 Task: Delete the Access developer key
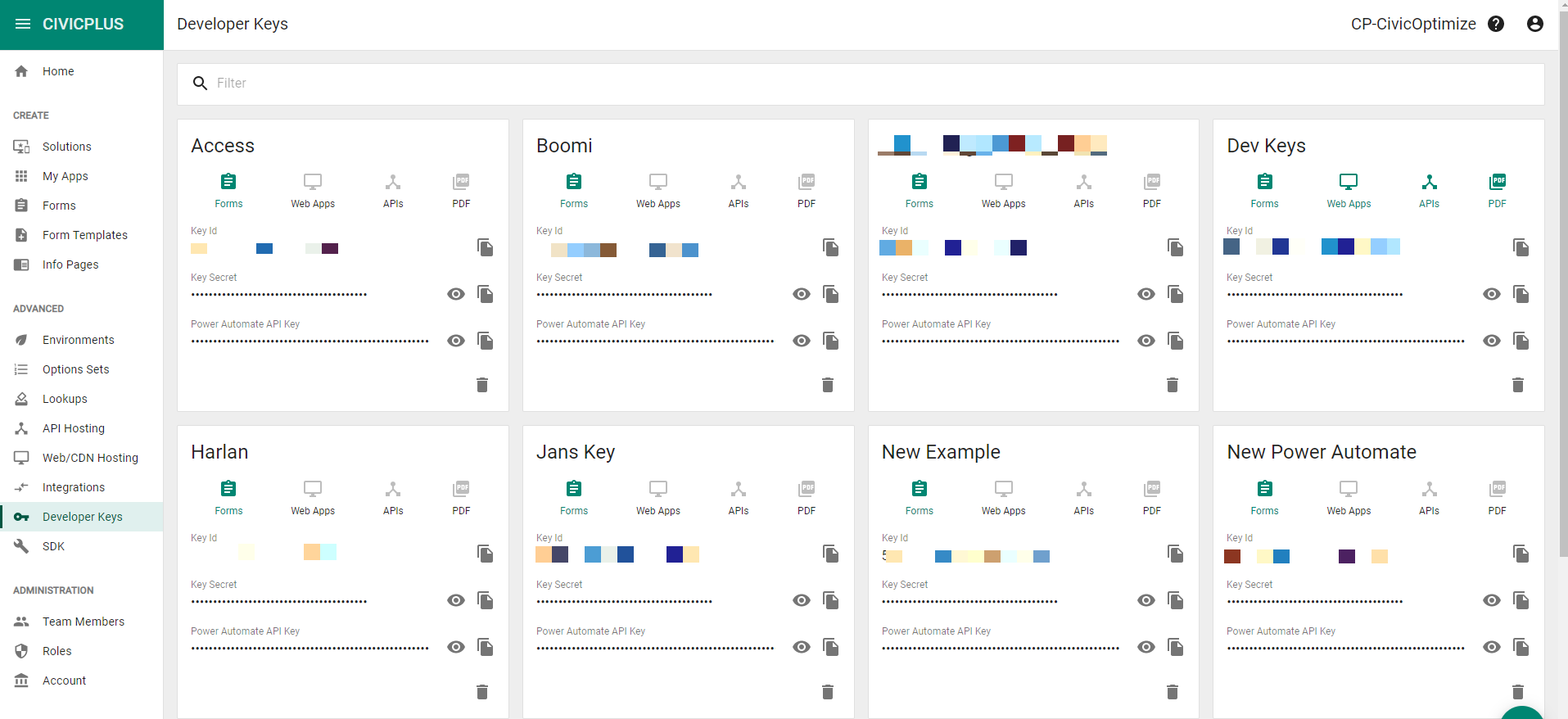482,385
